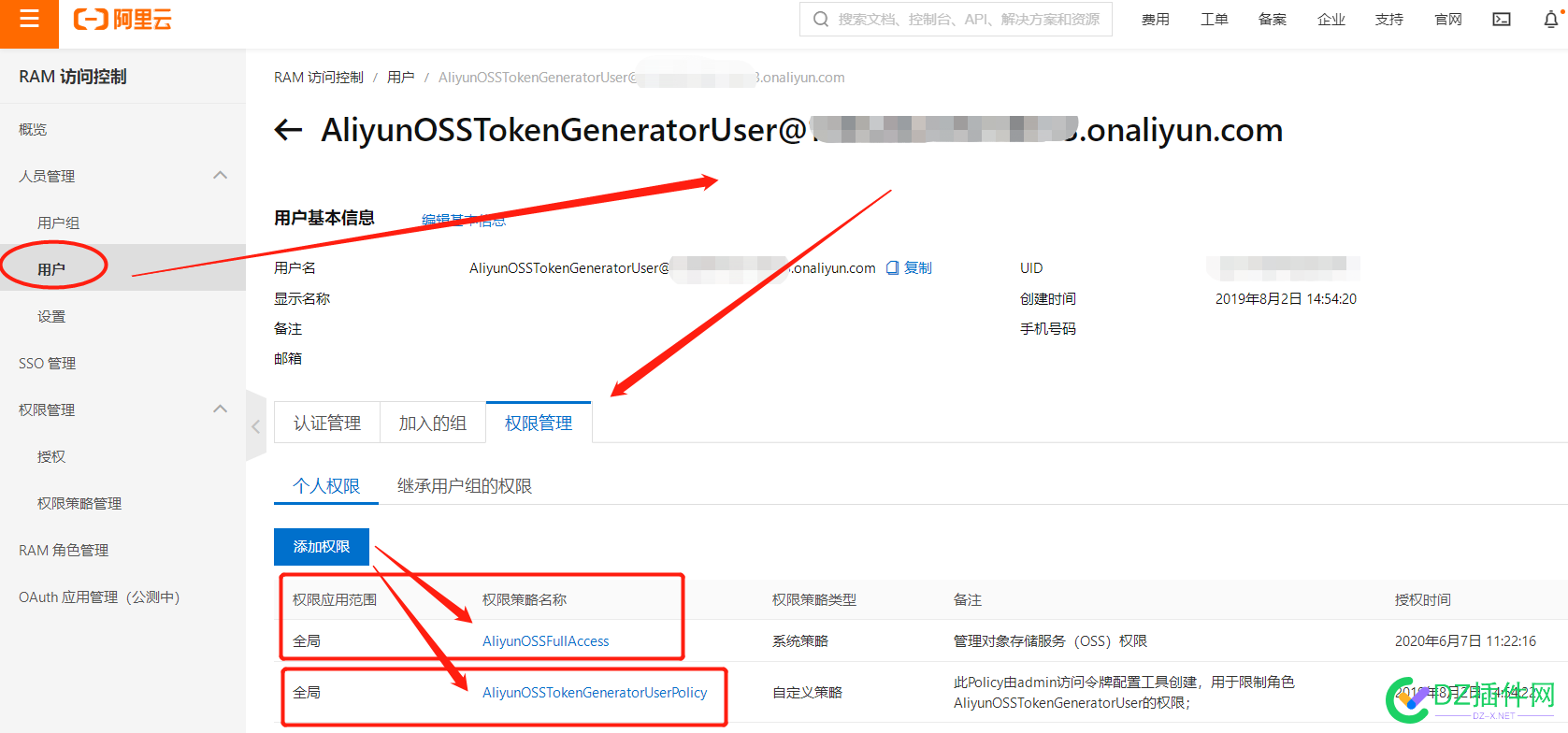The height and width of the screenshot is (733, 1568).
Task: Select the 个人权限 sub-tab
Action: (326, 485)
